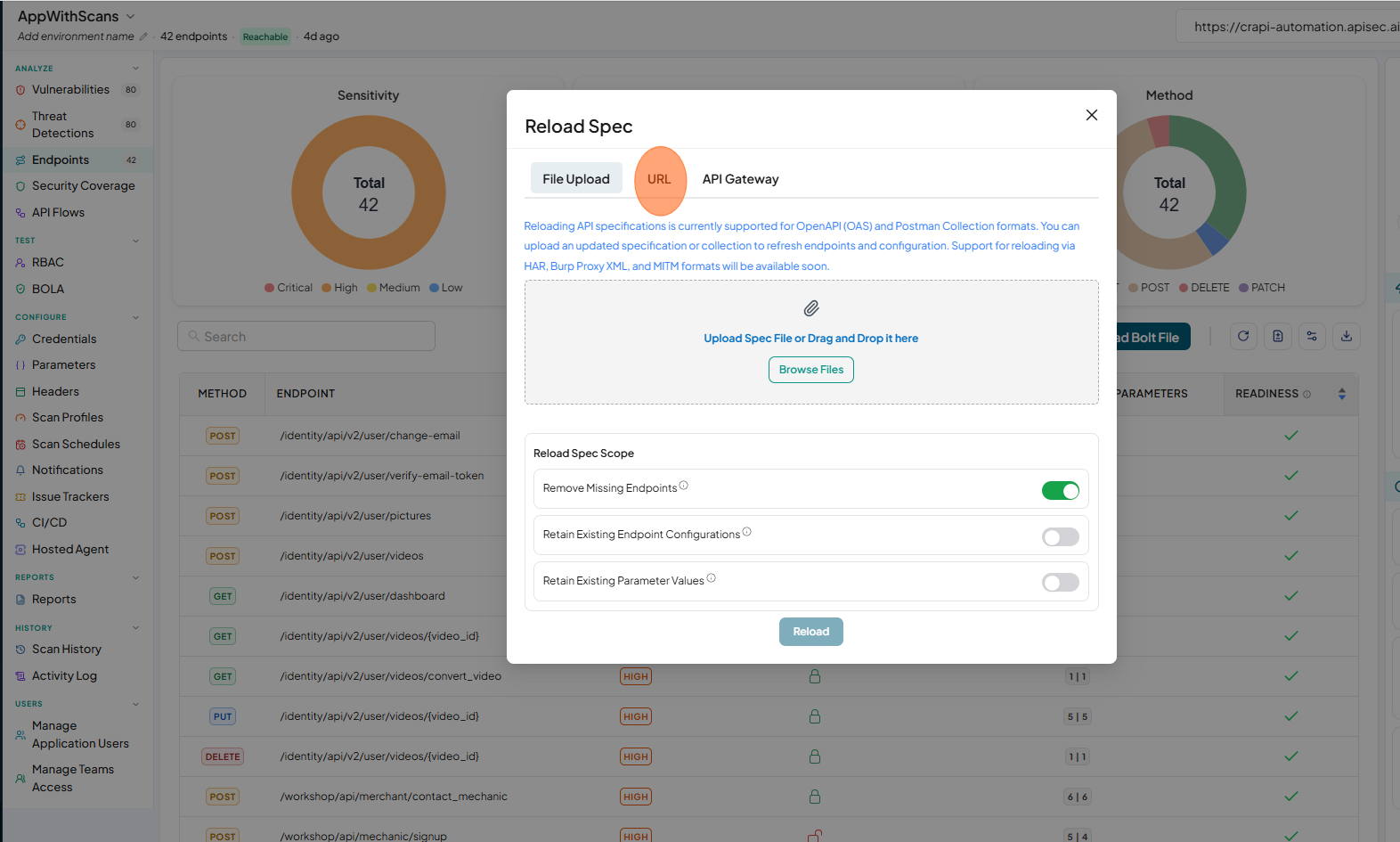Collapse the CONFIGURE sidebar section

coord(136,317)
